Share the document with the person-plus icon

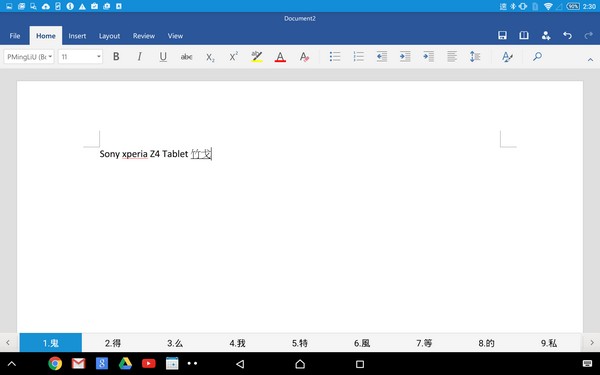click(x=546, y=36)
